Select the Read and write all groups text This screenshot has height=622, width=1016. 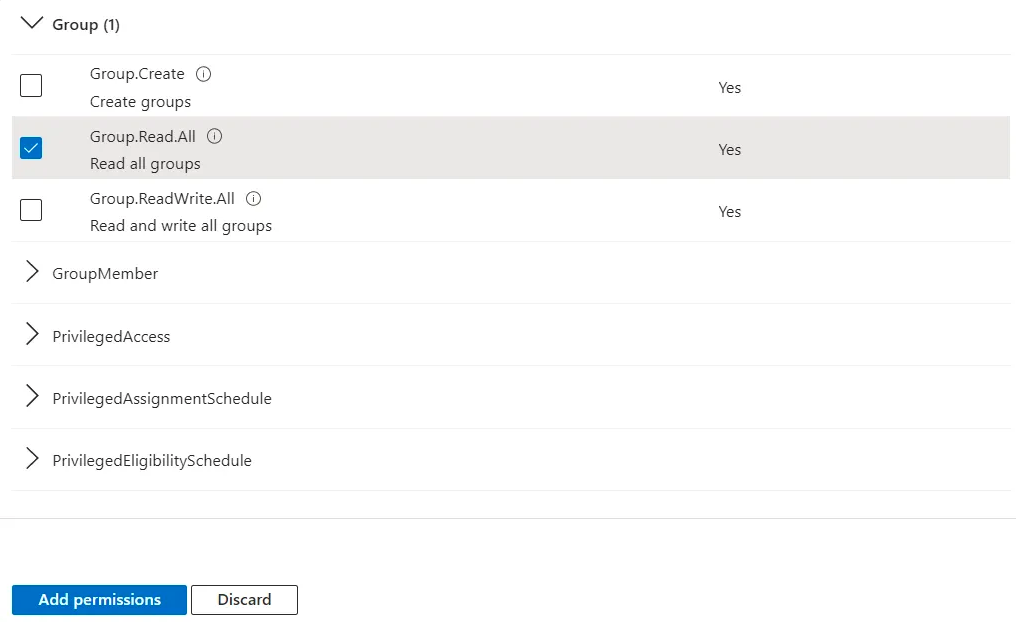(x=181, y=225)
